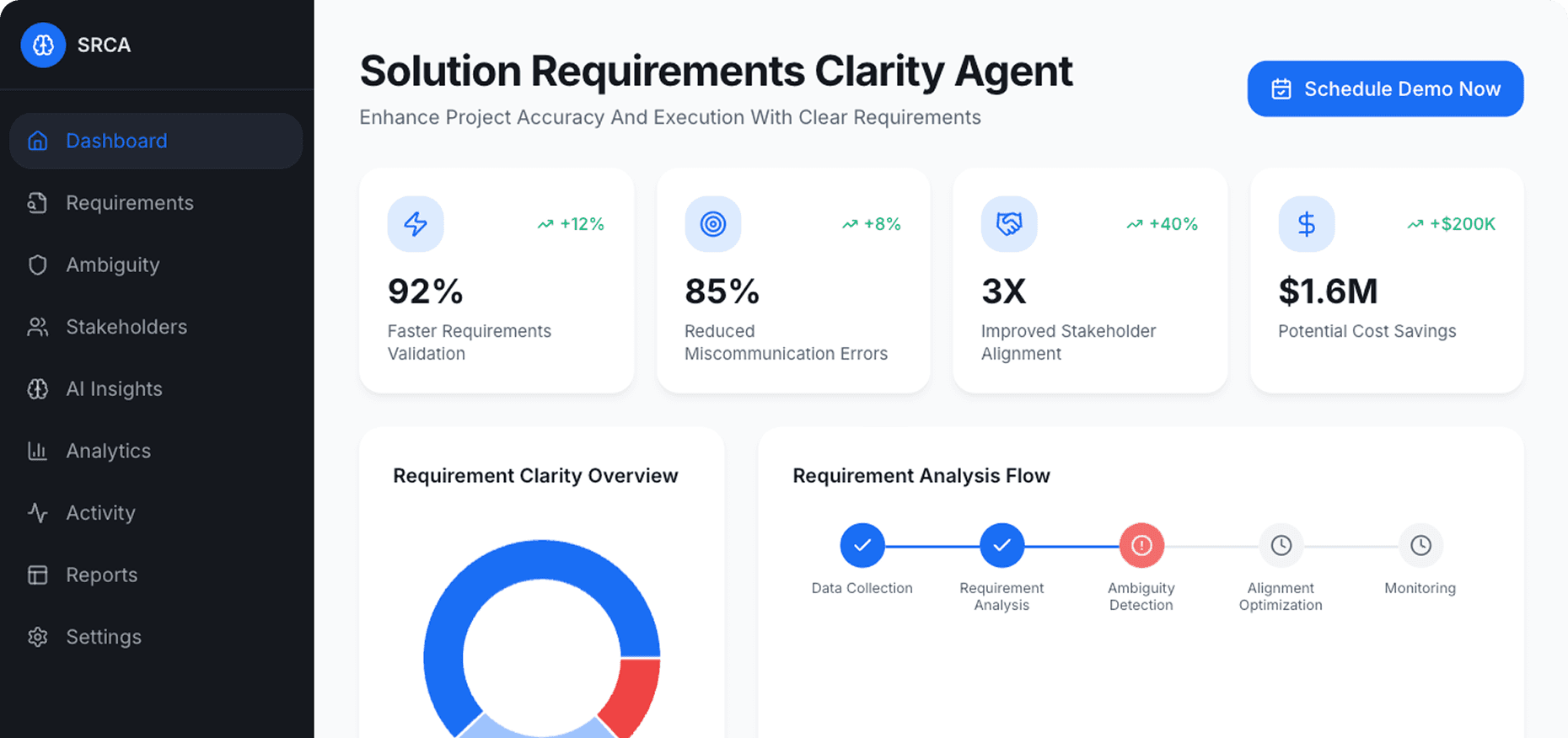Screen dimensions: 1568x738
Task: Open the Settings gear menu item
Action: 103,637
